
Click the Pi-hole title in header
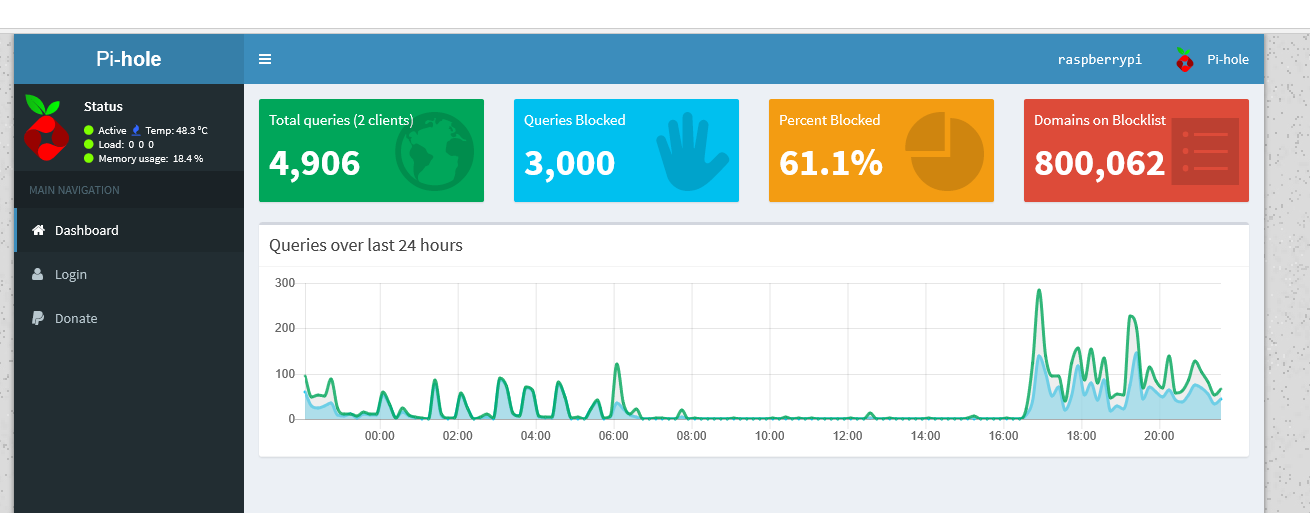coord(129,59)
